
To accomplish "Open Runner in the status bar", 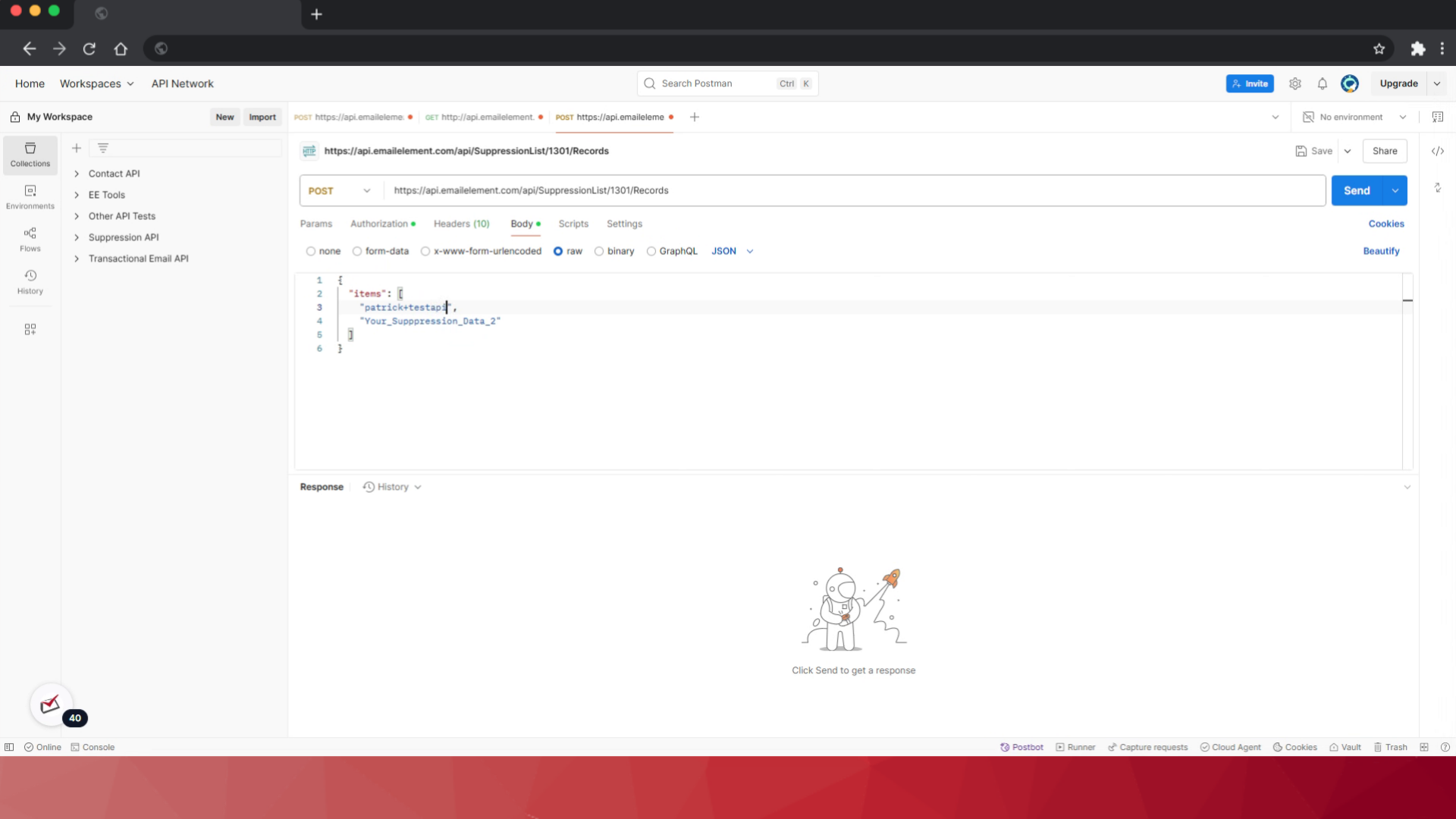I will pyautogui.click(x=1075, y=747).
